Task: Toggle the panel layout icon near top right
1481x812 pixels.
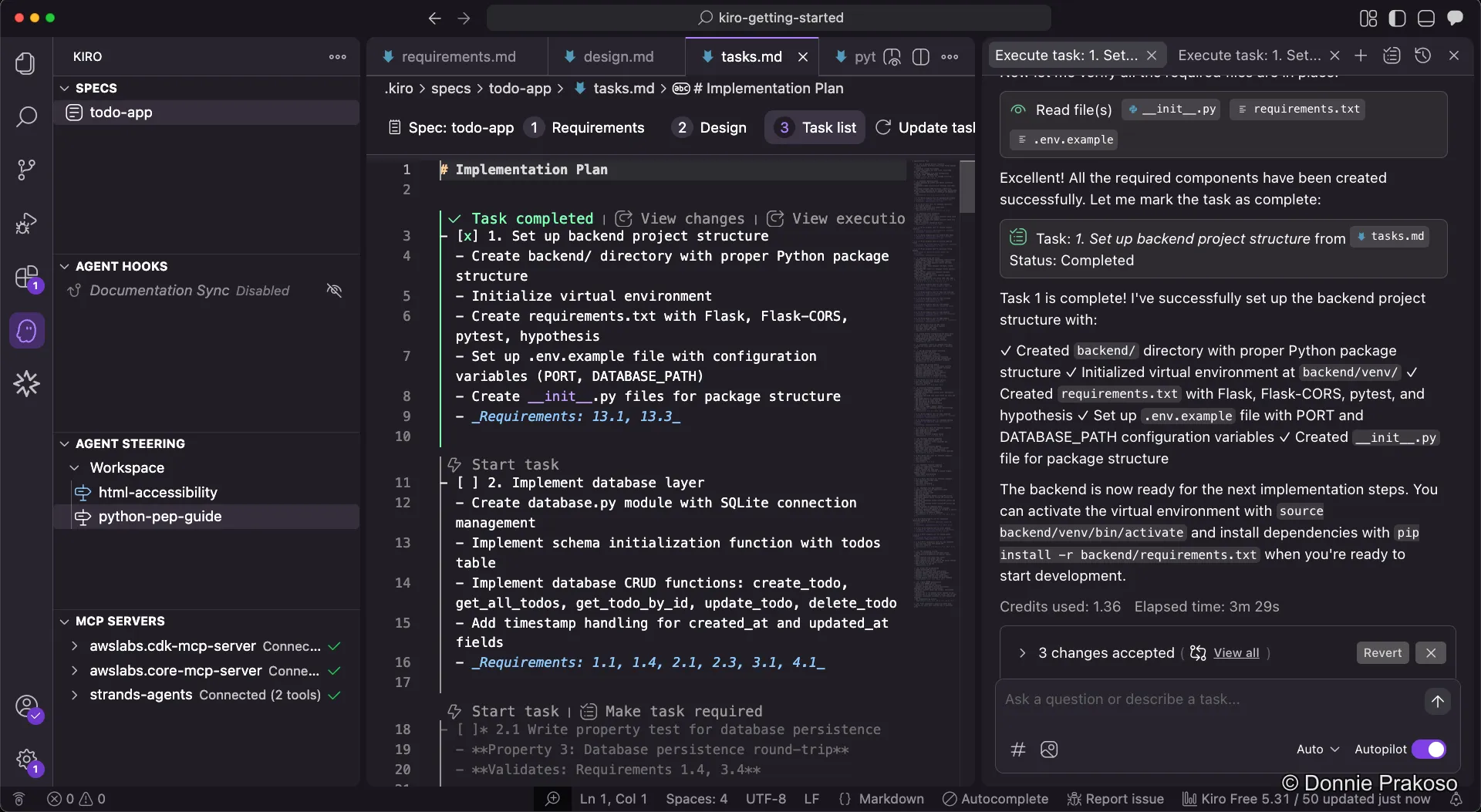Action: [x=1426, y=18]
